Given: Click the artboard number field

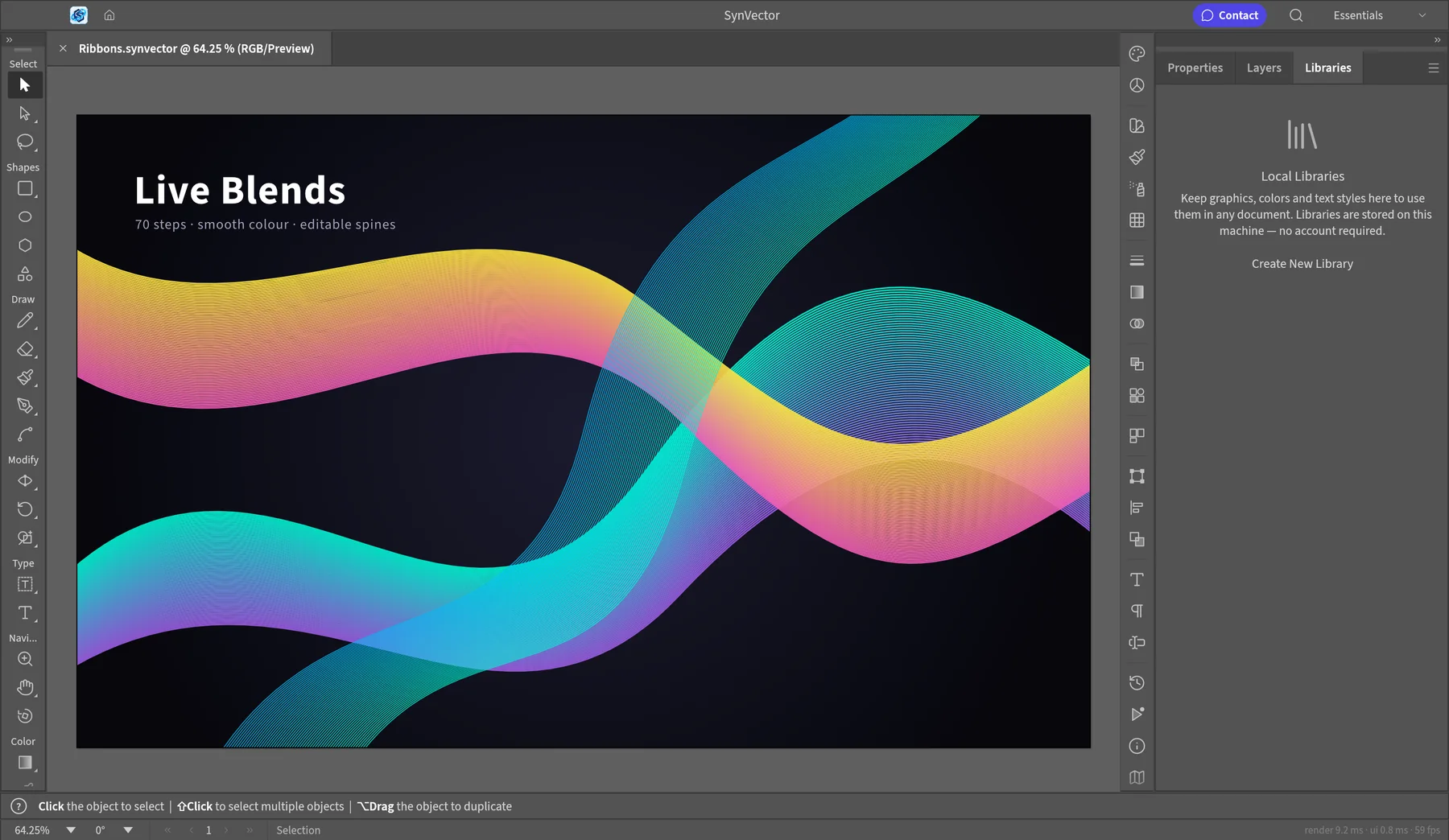Looking at the screenshot, I should (208, 830).
